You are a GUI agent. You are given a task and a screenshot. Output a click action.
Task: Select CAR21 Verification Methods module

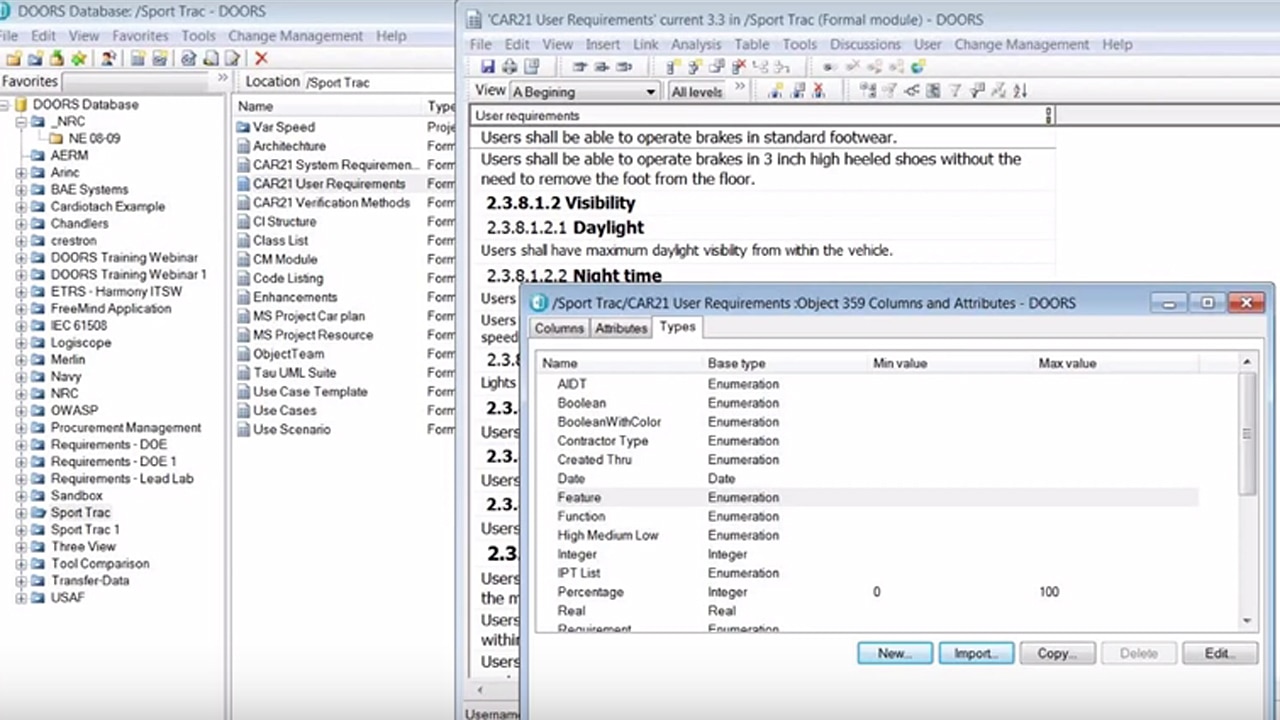pos(330,203)
